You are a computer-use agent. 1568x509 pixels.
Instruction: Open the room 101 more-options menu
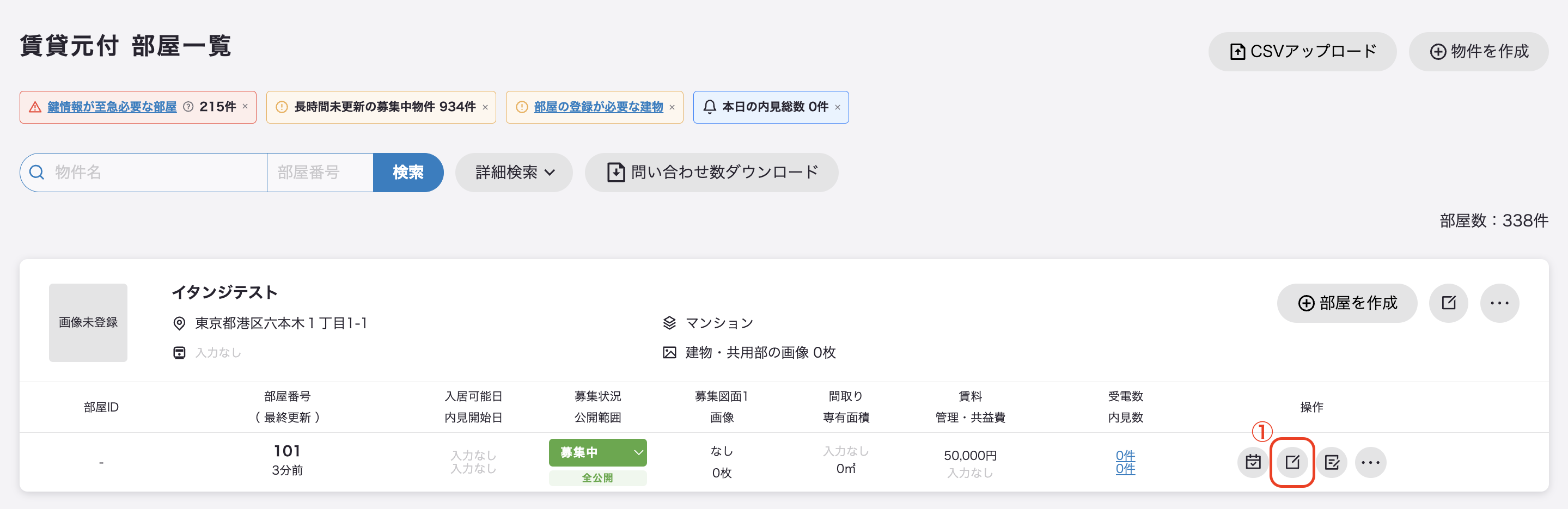pyautogui.click(x=1371, y=463)
